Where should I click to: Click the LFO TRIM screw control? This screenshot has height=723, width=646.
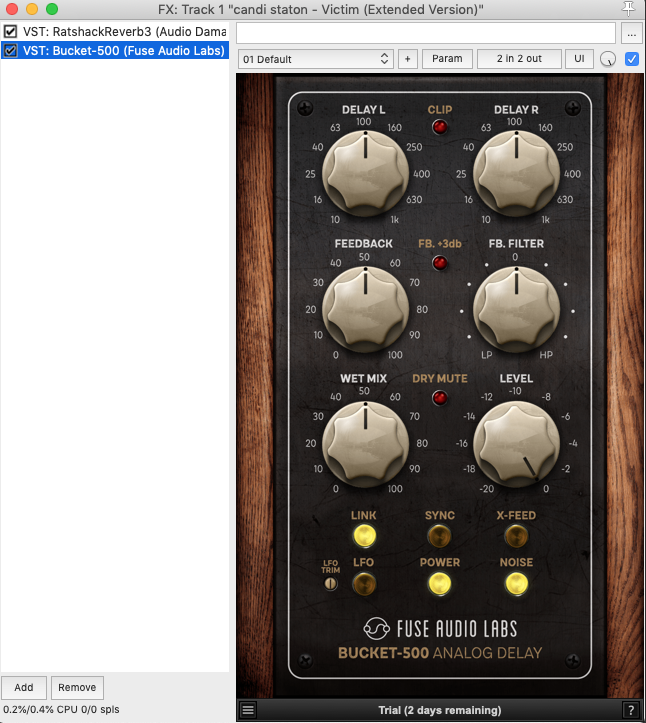(x=330, y=584)
